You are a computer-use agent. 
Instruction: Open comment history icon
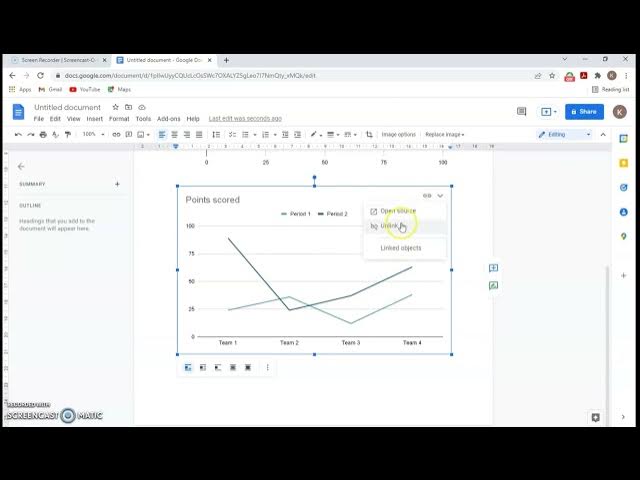[x=521, y=111]
